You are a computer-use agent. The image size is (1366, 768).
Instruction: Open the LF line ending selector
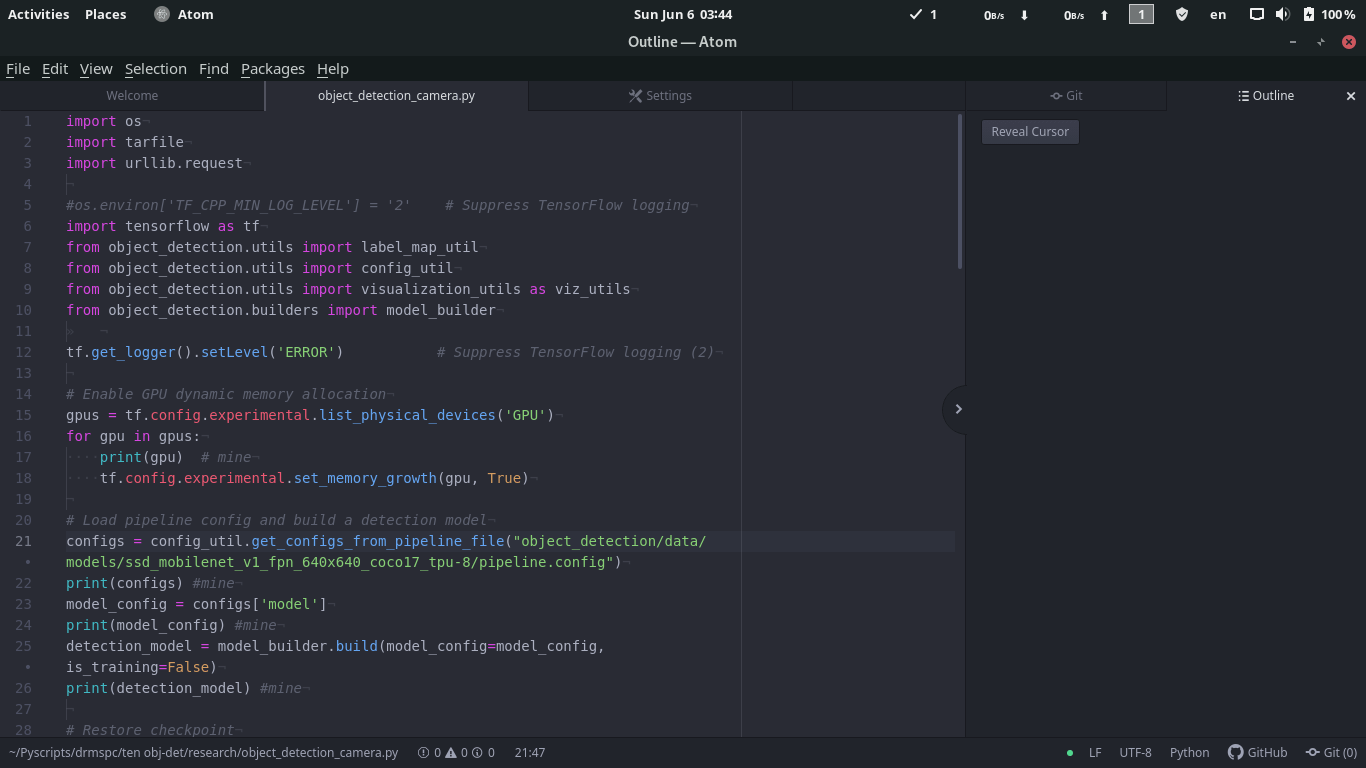click(1095, 752)
